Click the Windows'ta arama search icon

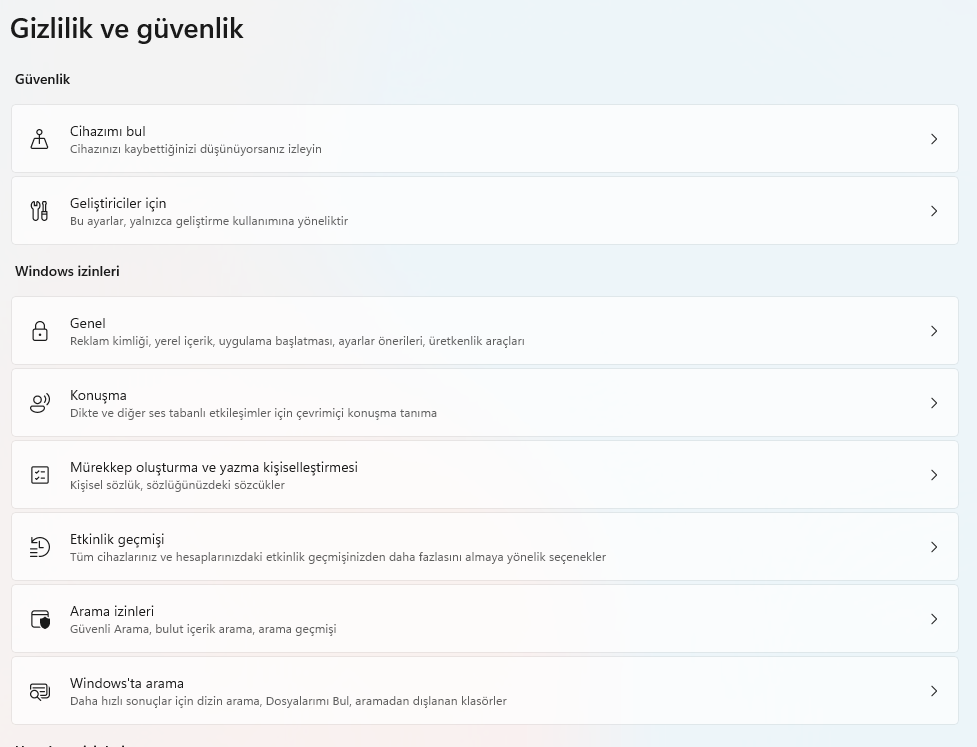pyautogui.click(x=40, y=691)
